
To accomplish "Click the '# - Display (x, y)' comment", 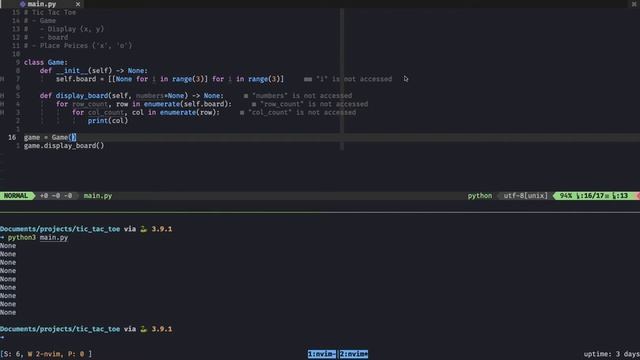I will (x=64, y=29).
